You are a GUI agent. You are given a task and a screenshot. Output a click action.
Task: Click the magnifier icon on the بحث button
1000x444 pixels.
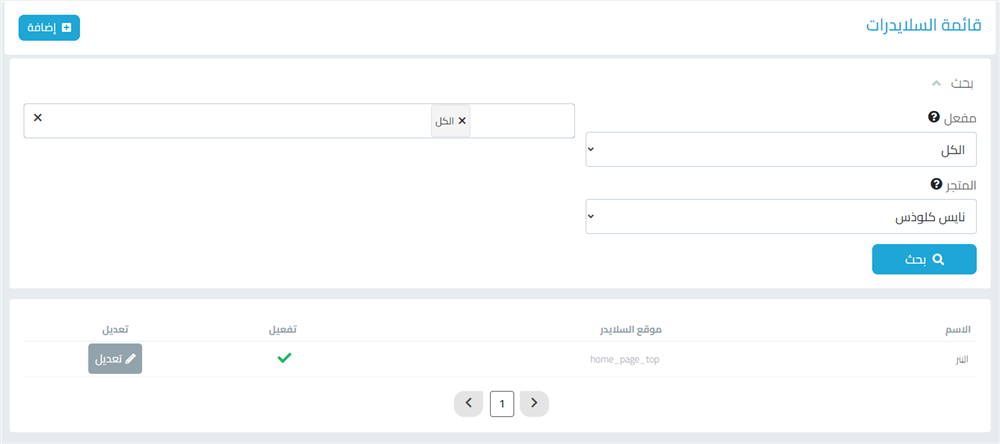point(938,259)
